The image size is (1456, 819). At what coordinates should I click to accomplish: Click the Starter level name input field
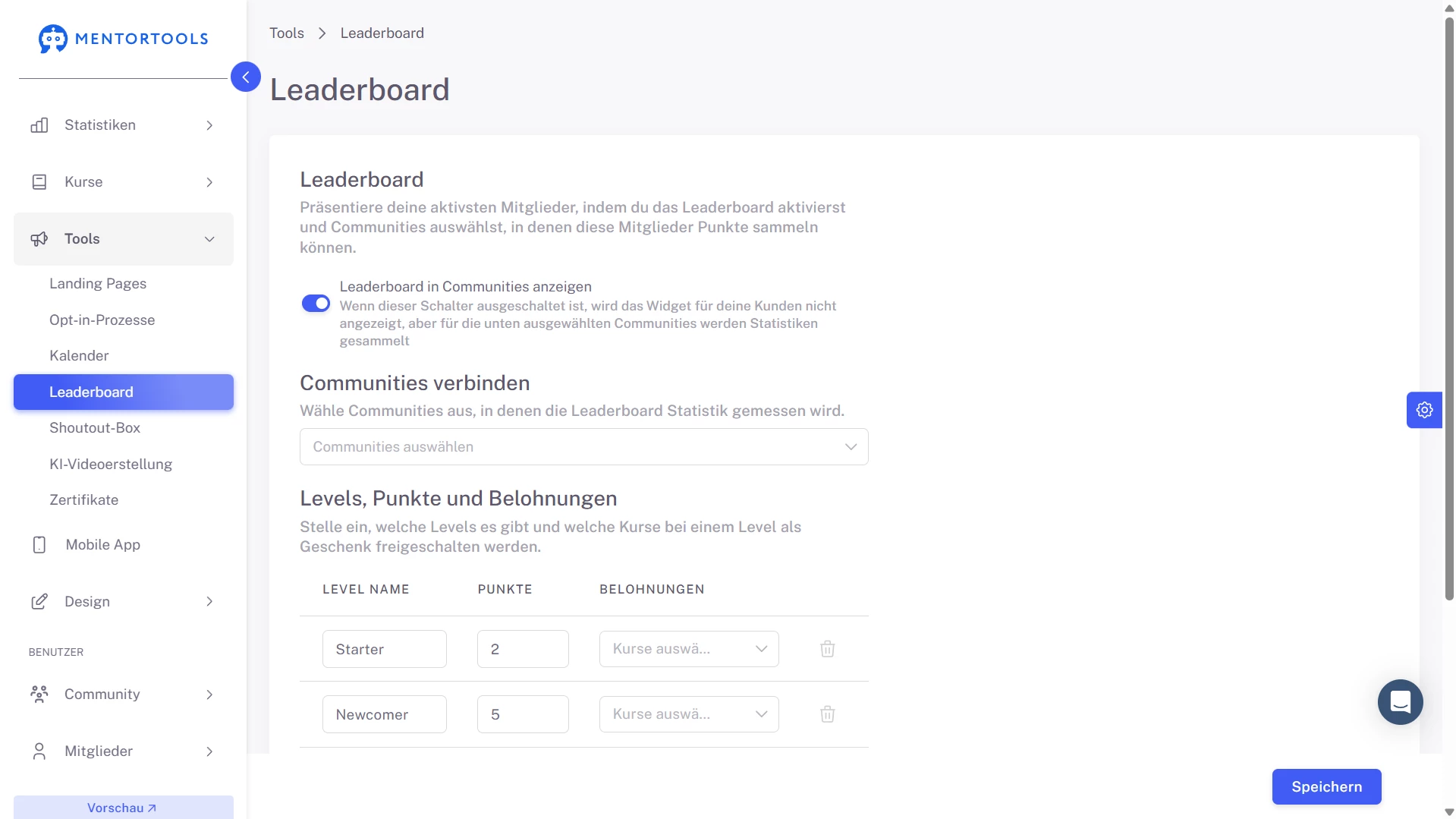coord(384,649)
